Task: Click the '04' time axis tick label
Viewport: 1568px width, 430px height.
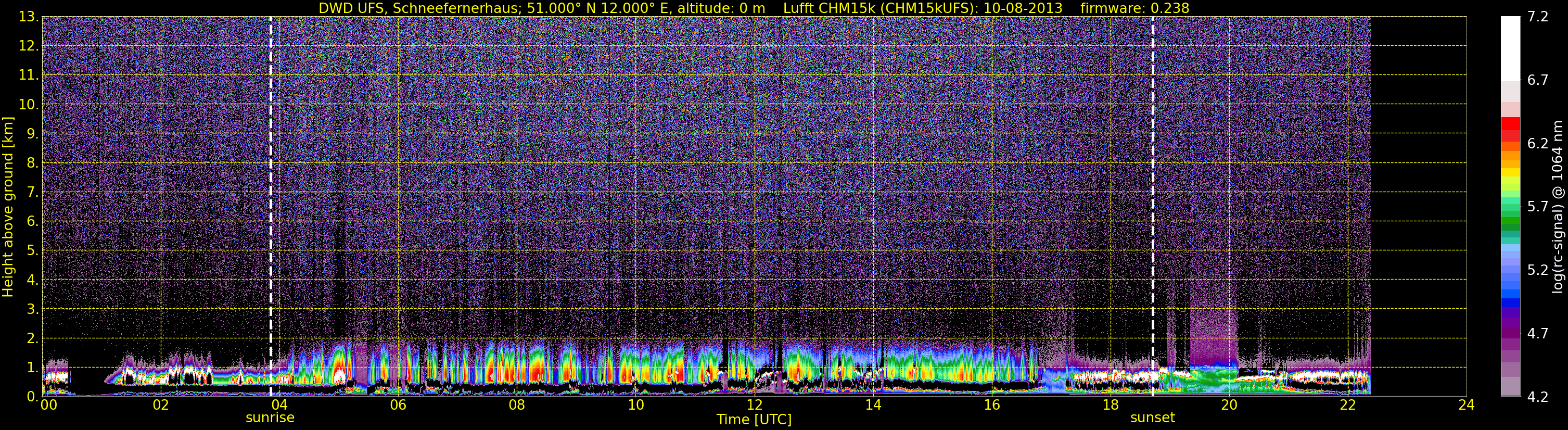Action: 279,406
